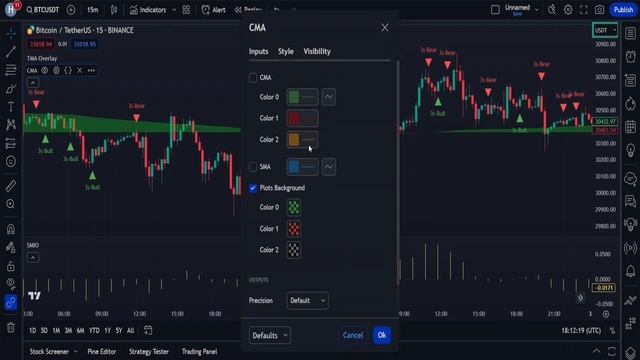The height and width of the screenshot is (360, 640).
Task: Add symbol using the plus icon
Action: click(x=71, y=10)
